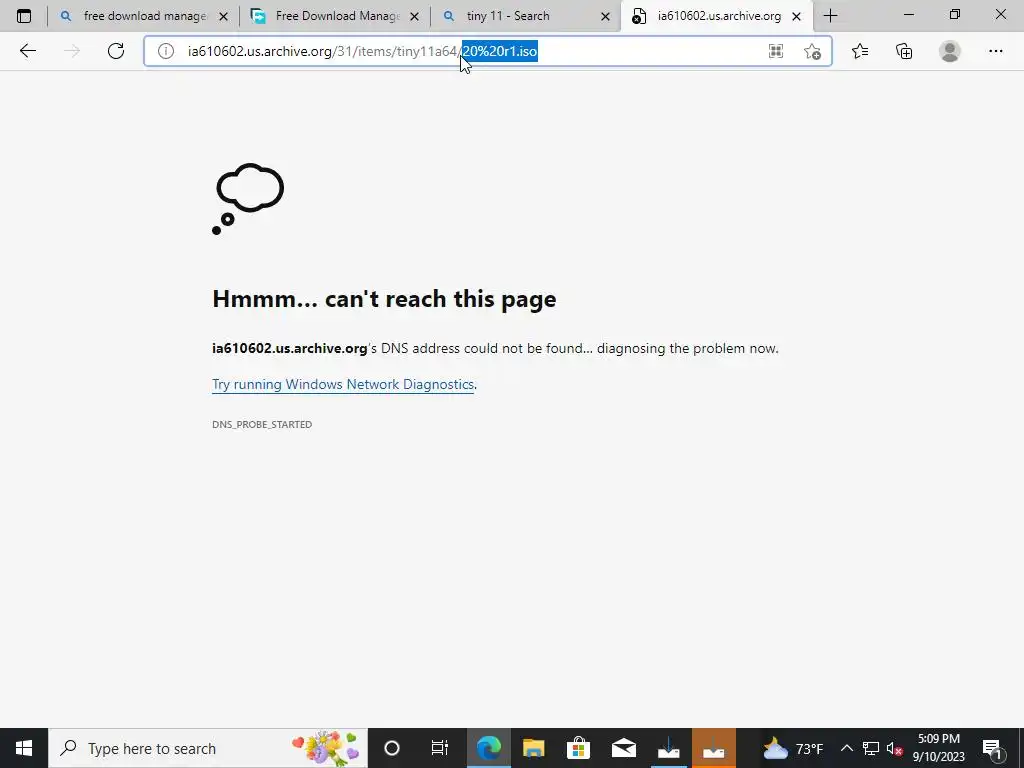The height and width of the screenshot is (768, 1024).
Task: Select the ia610602.us.archive.org tab
Action: (x=717, y=16)
